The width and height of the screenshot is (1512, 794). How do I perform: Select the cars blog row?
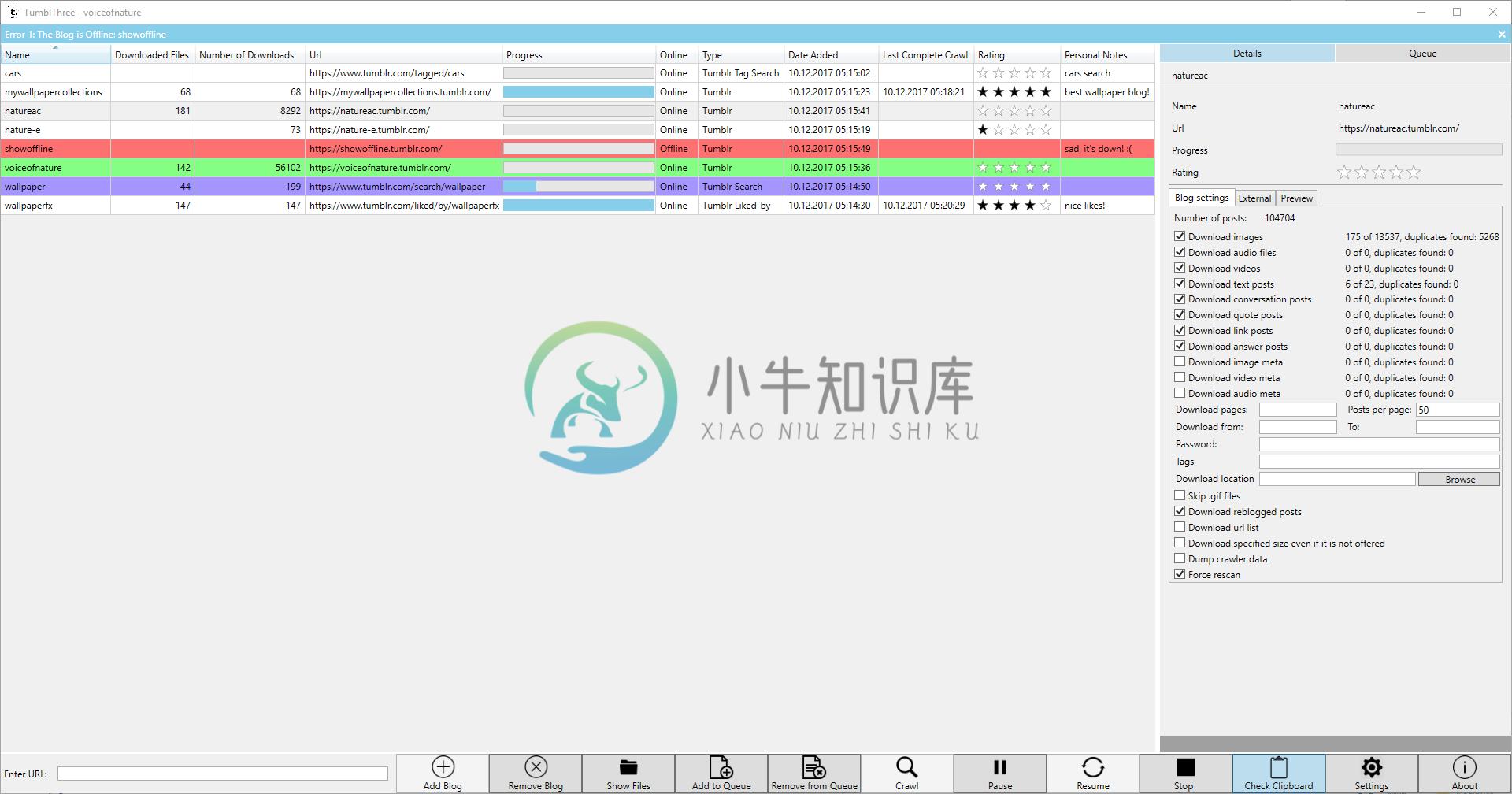coord(577,73)
